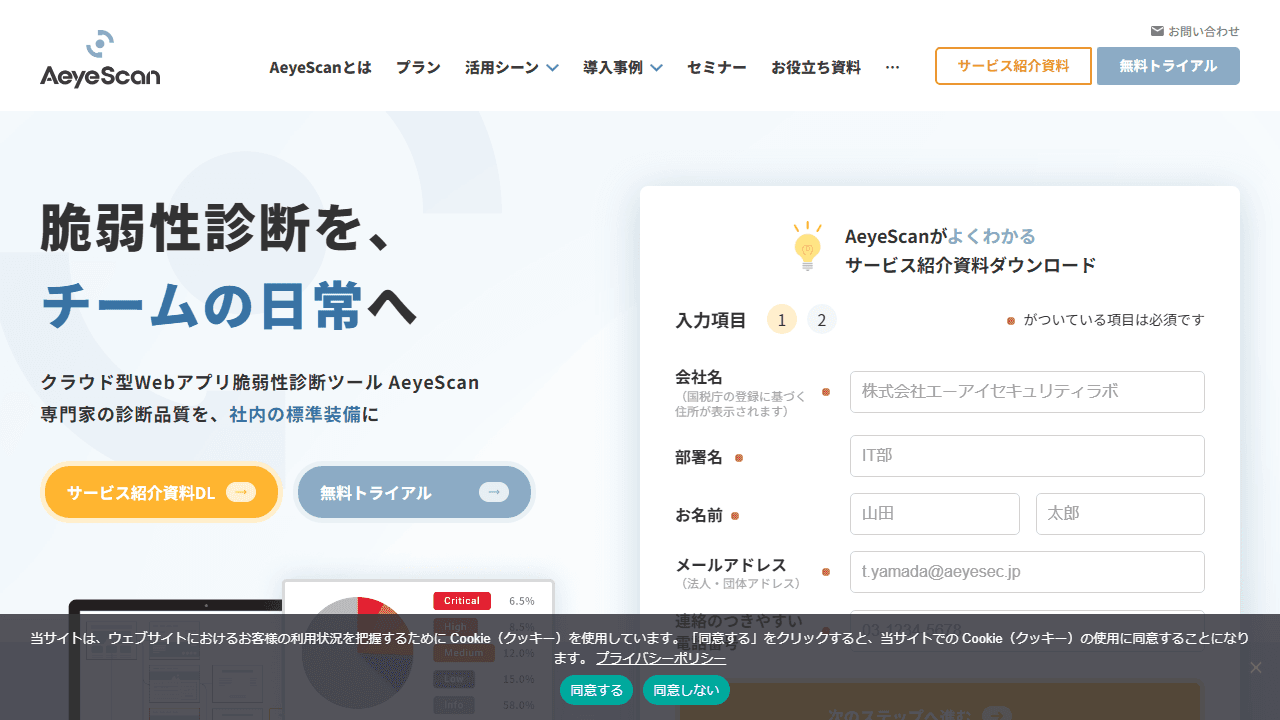Screen dimensions: 1280x720
Task: Open the プライバシーポリシー link
Action: [661, 658]
